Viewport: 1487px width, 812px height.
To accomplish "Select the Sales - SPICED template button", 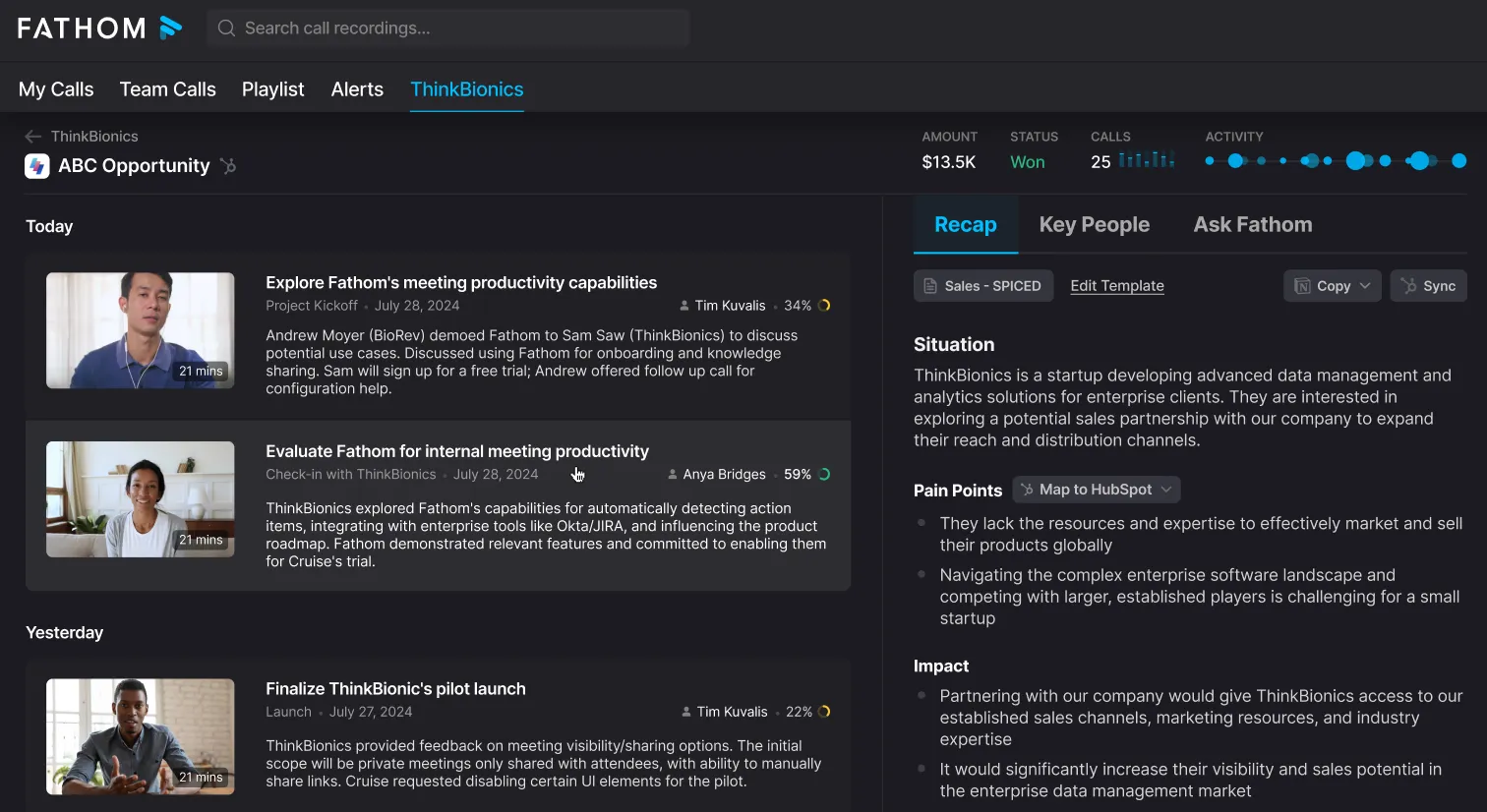I will (983, 286).
